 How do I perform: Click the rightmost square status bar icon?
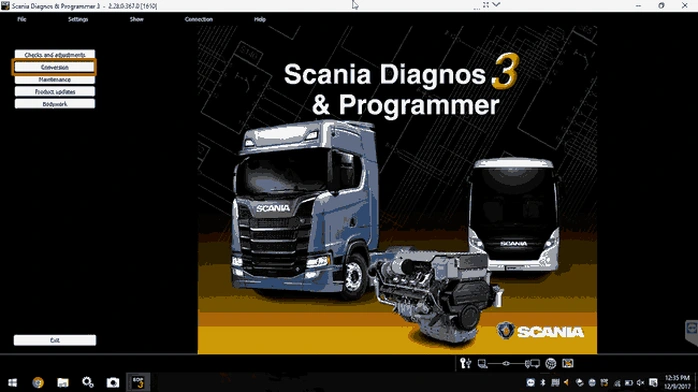[x=568, y=364]
